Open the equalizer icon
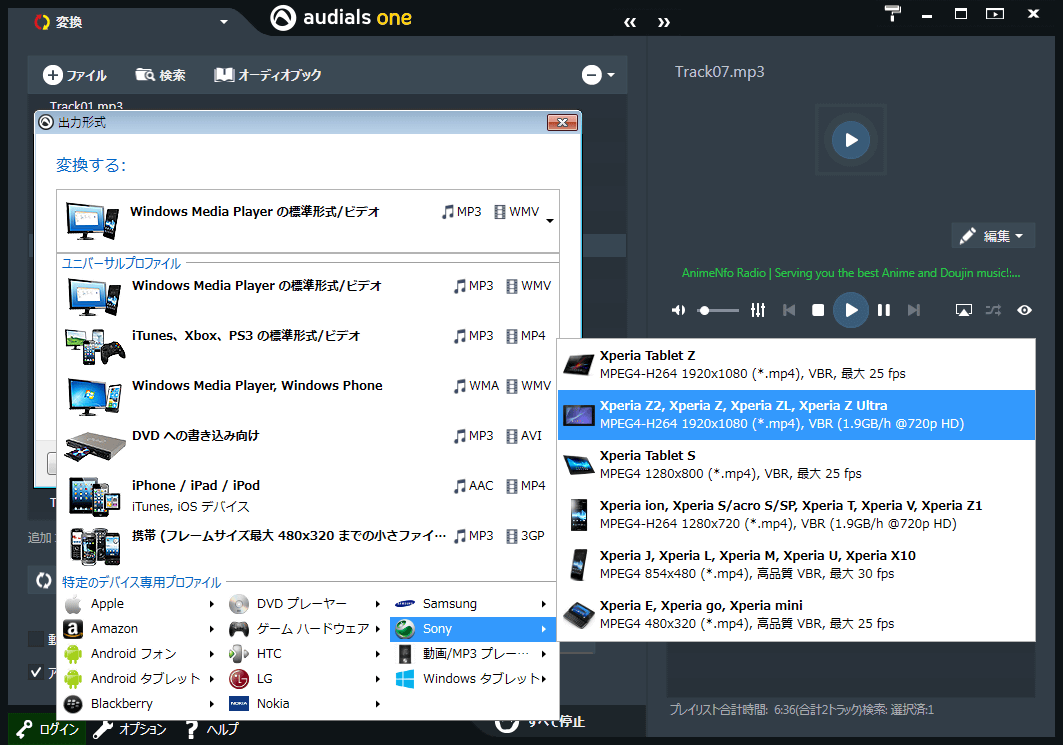 click(x=758, y=310)
